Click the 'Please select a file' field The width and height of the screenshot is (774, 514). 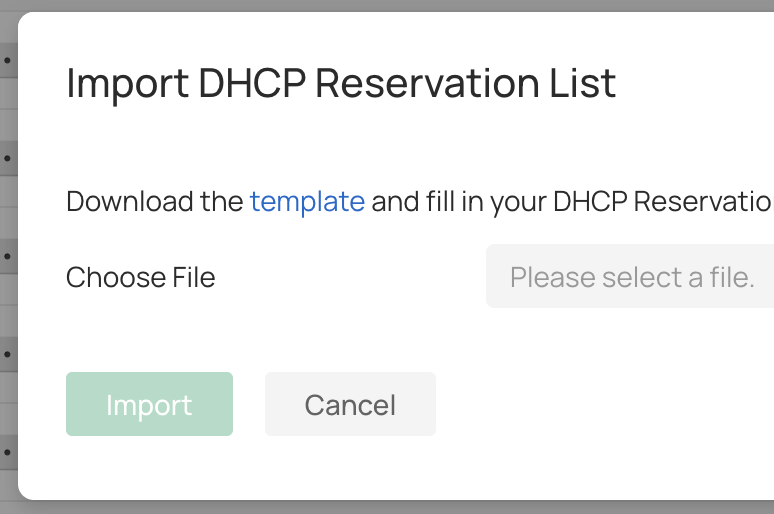point(631,276)
